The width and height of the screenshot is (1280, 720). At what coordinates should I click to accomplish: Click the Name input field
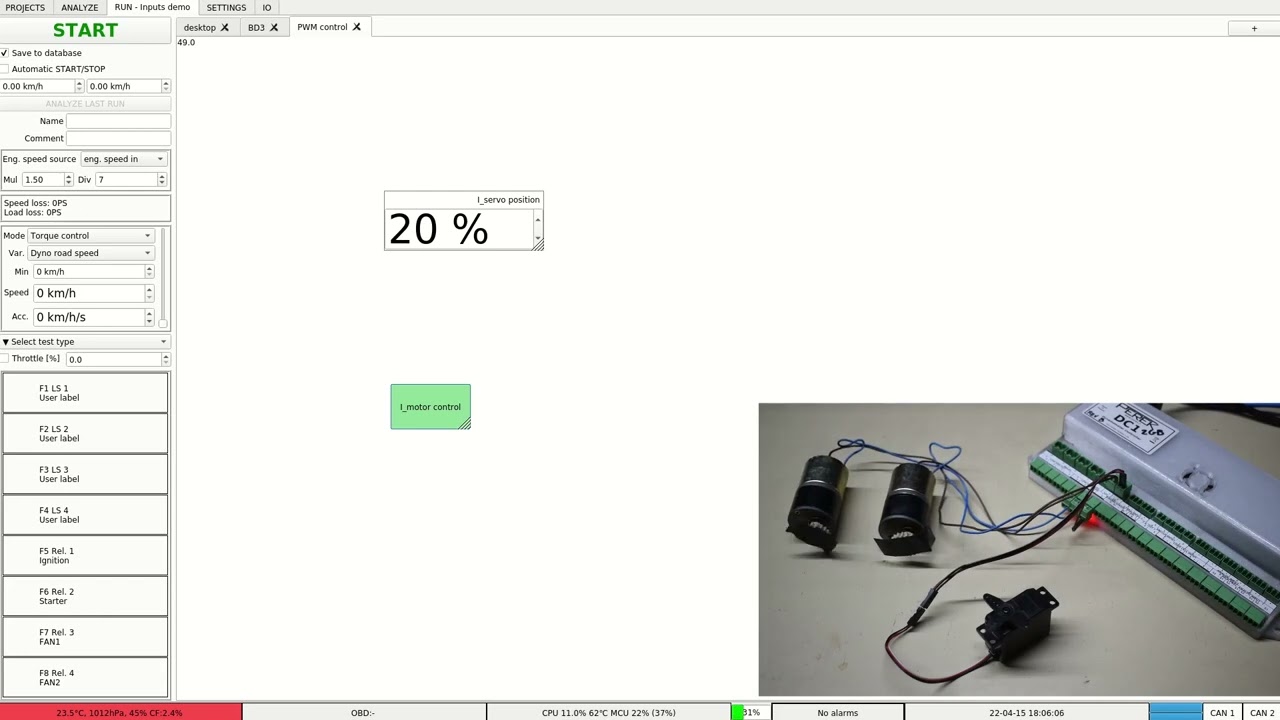[118, 121]
